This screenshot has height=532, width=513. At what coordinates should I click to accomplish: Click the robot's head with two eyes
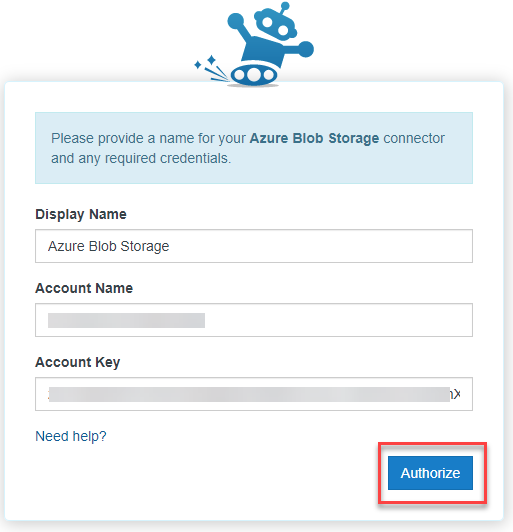point(276,25)
